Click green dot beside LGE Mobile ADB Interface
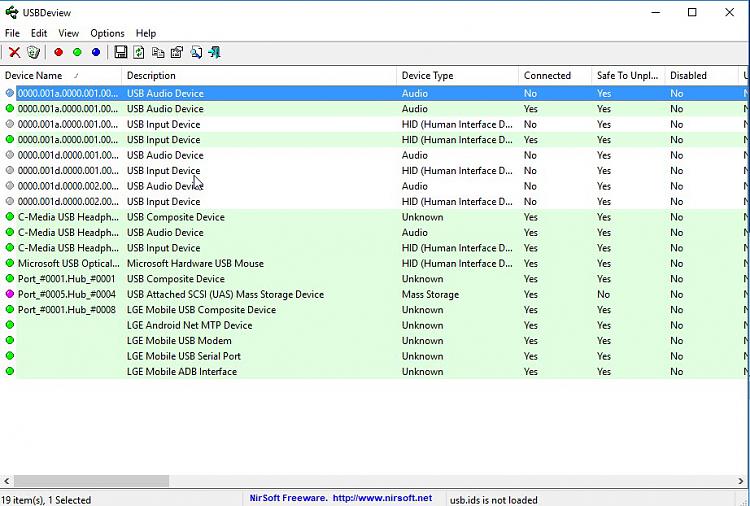The width and height of the screenshot is (750, 506). point(10,371)
